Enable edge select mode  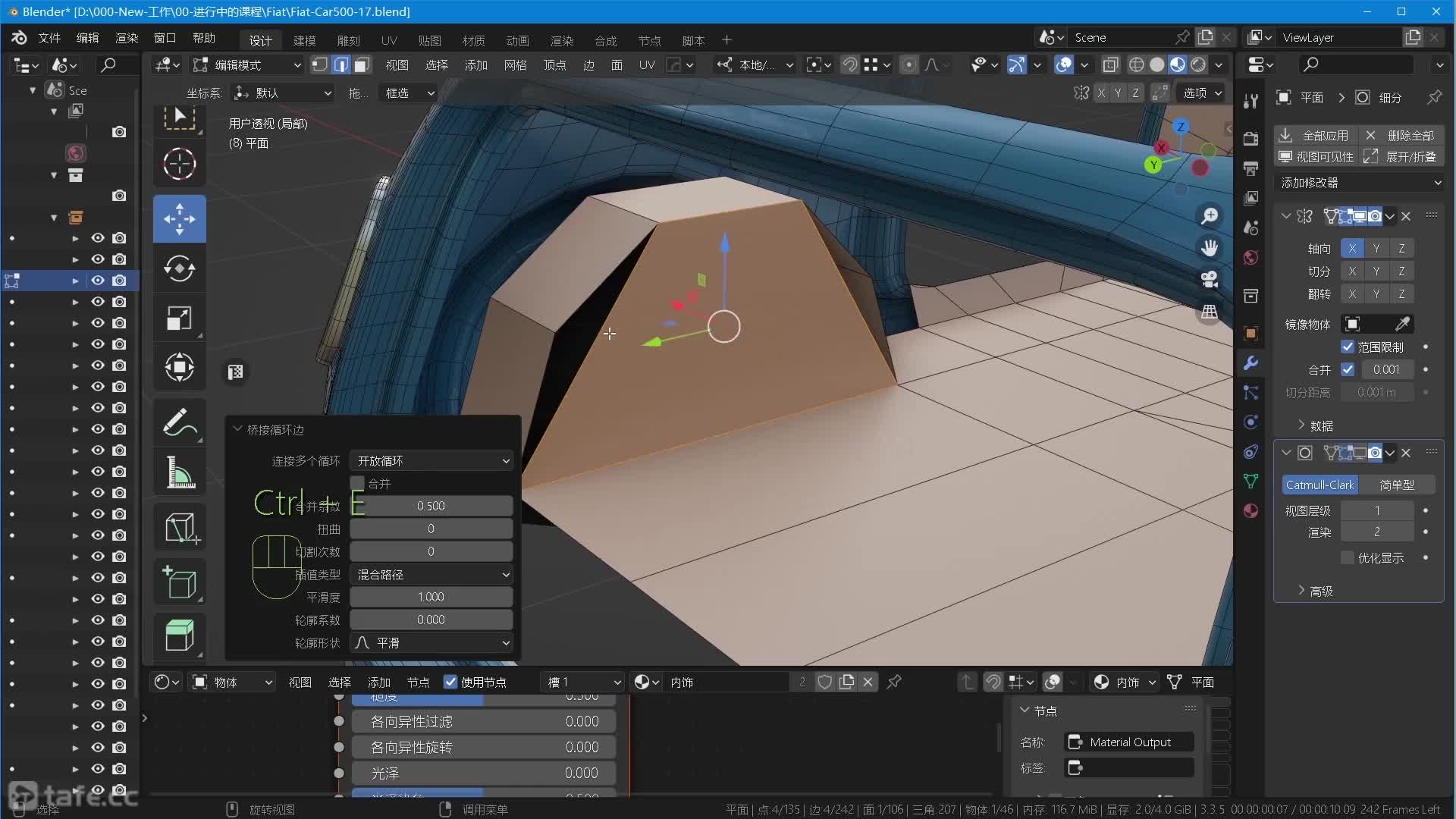341,65
